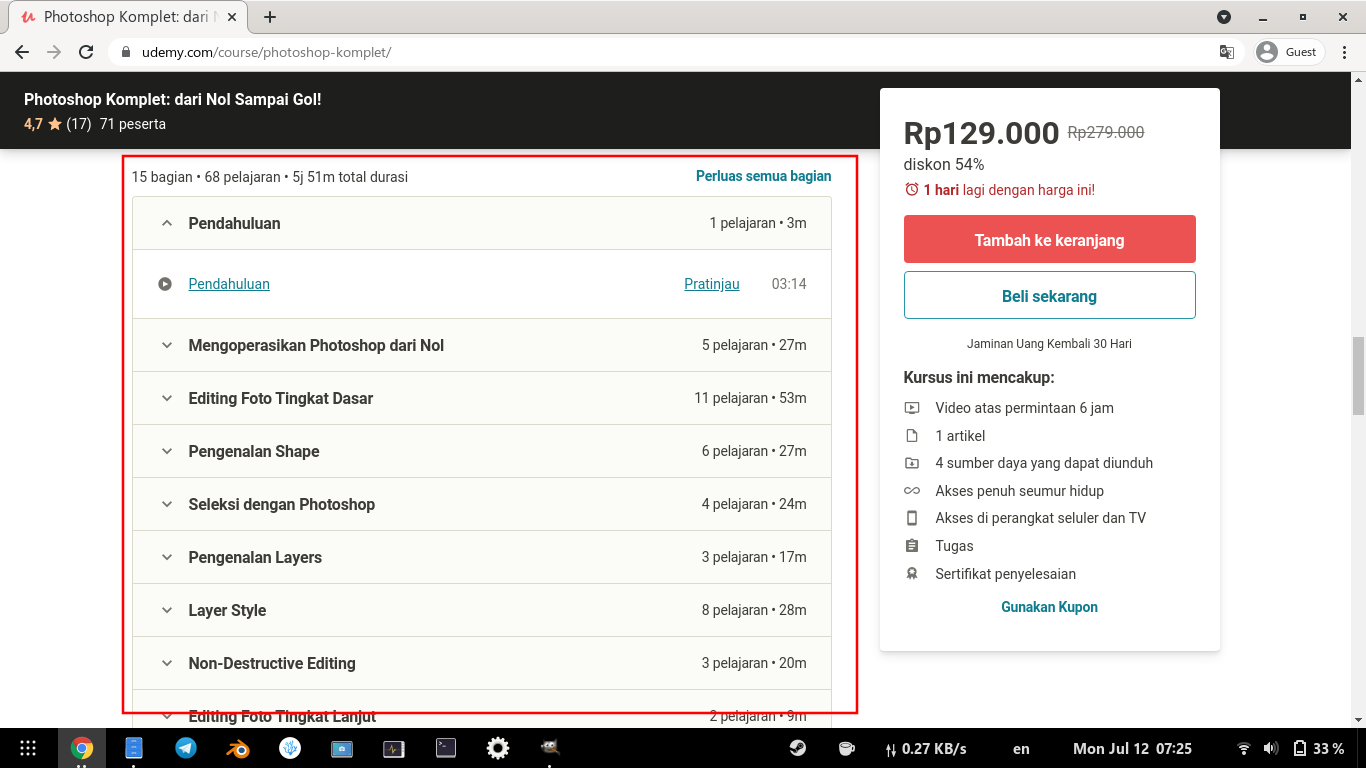Collapse the Pendahuluan section

point(167,224)
